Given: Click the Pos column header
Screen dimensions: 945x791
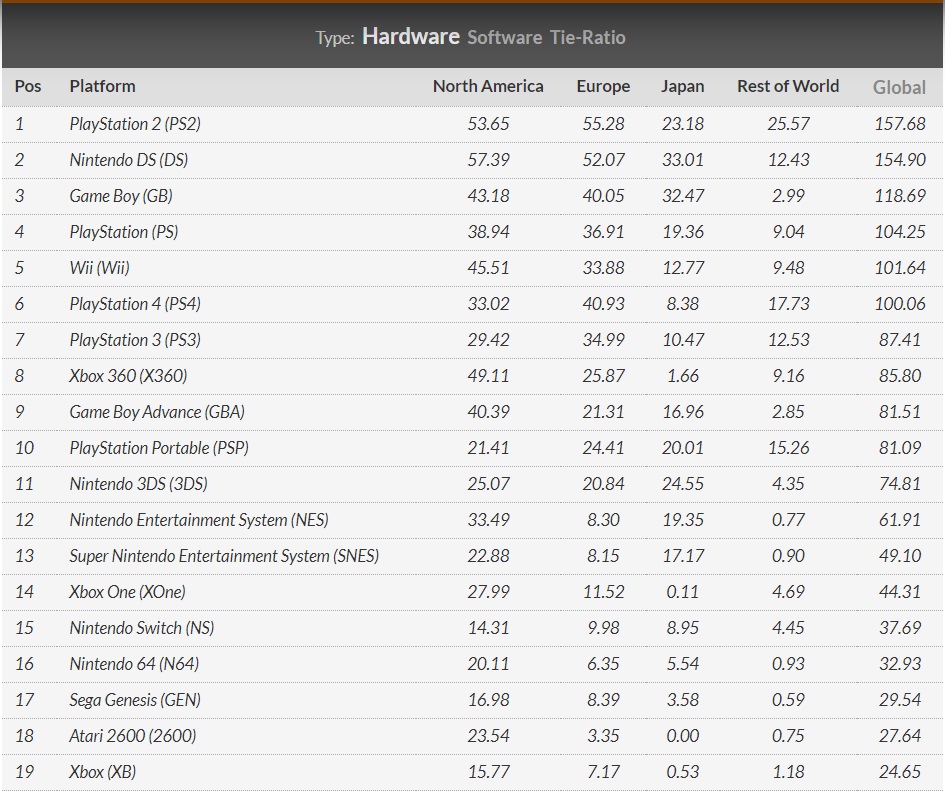Looking at the screenshot, I should 28,86.
